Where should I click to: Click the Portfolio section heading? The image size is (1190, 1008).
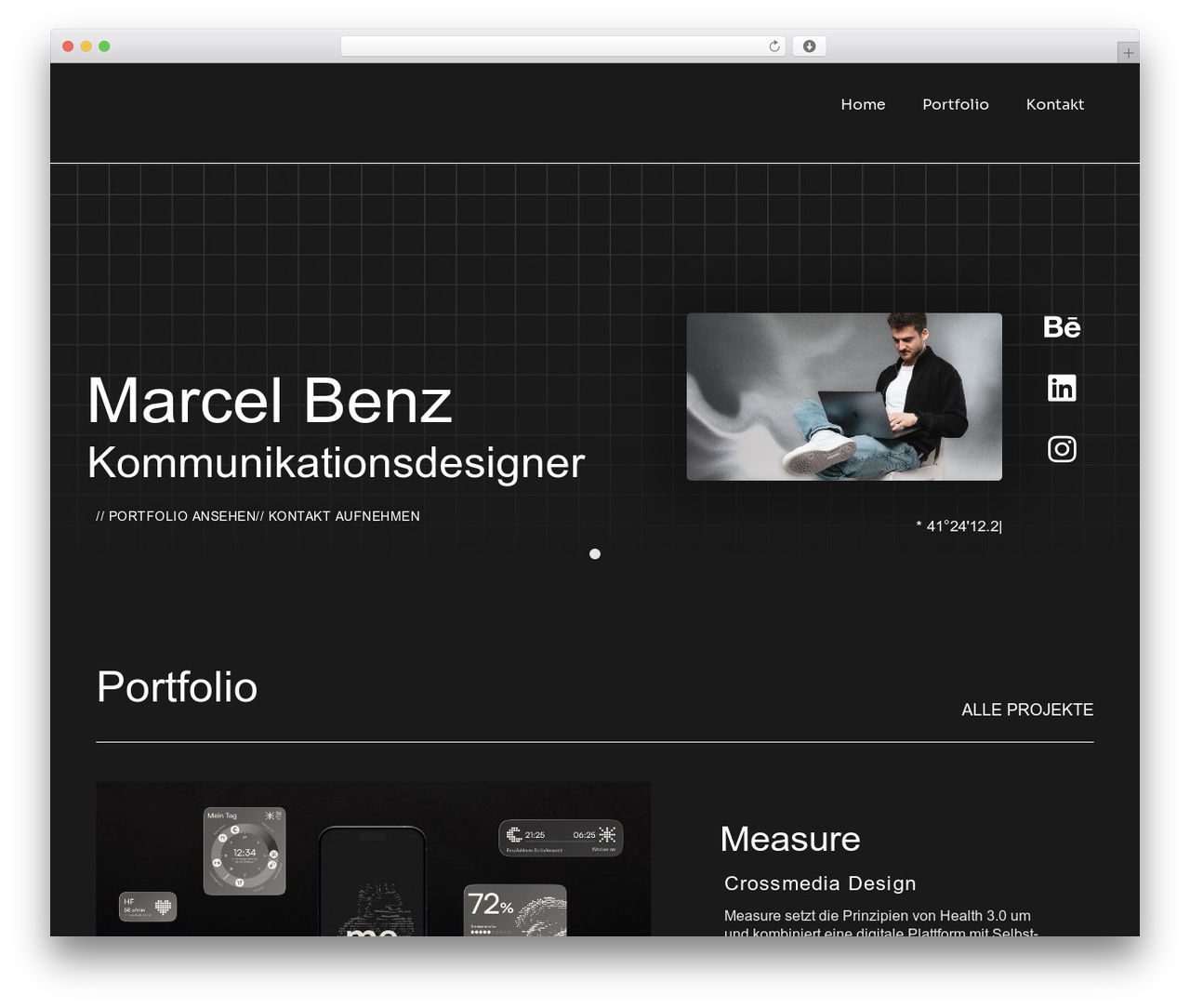pos(177,687)
